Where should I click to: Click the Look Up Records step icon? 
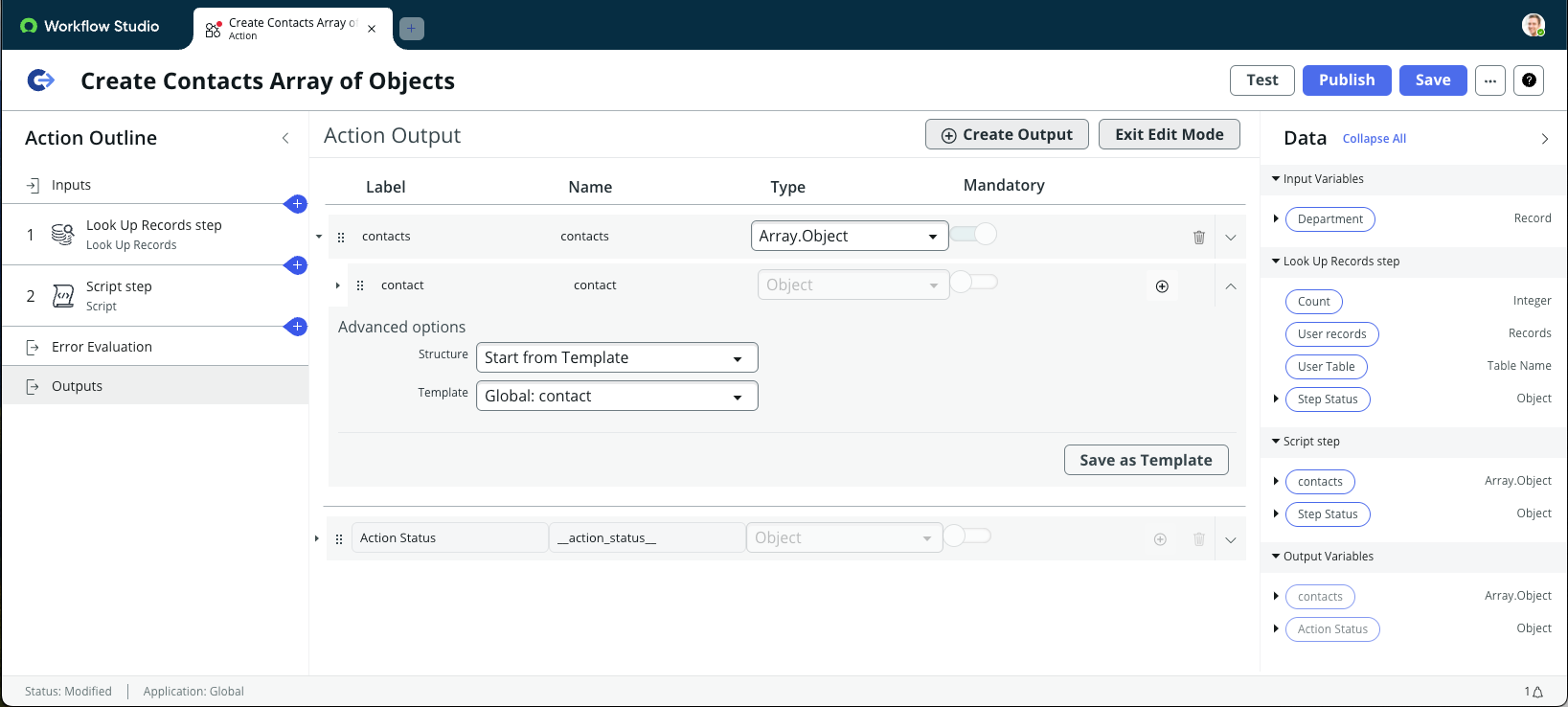[62, 234]
